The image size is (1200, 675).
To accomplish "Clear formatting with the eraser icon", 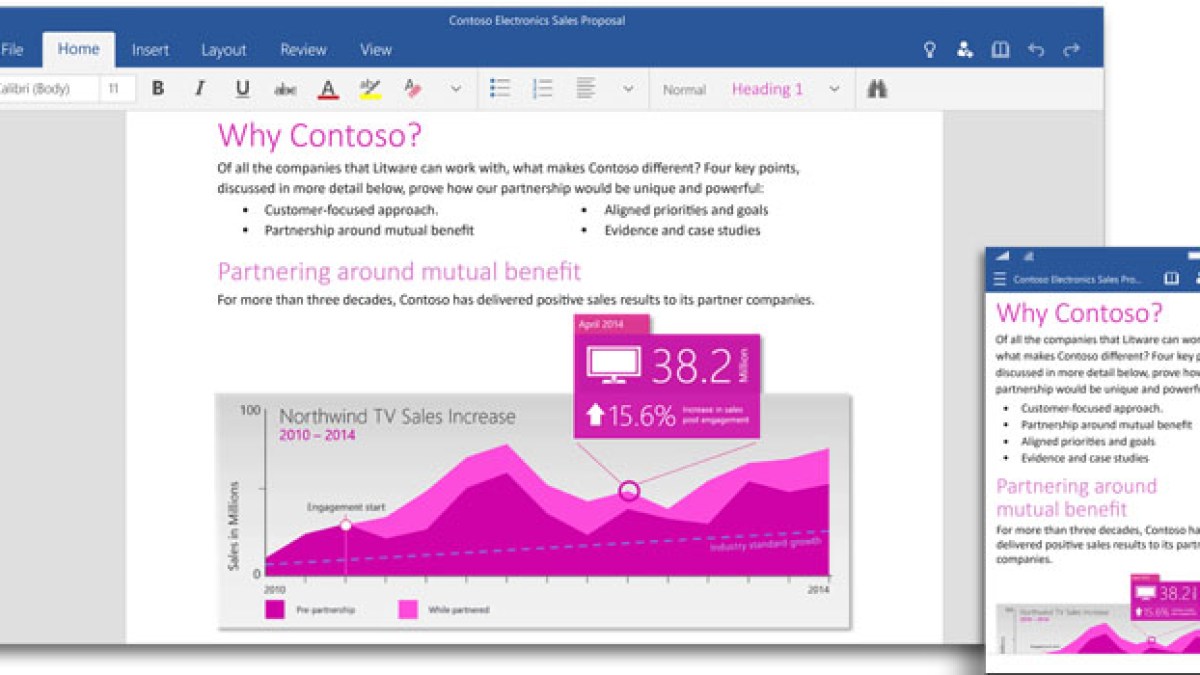I will (x=413, y=89).
